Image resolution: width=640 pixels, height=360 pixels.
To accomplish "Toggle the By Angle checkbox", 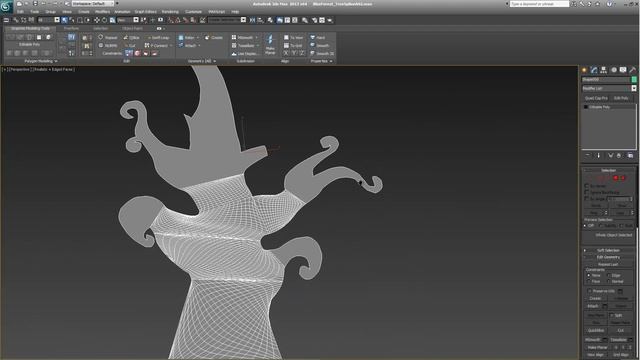I will click(x=587, y=198).
